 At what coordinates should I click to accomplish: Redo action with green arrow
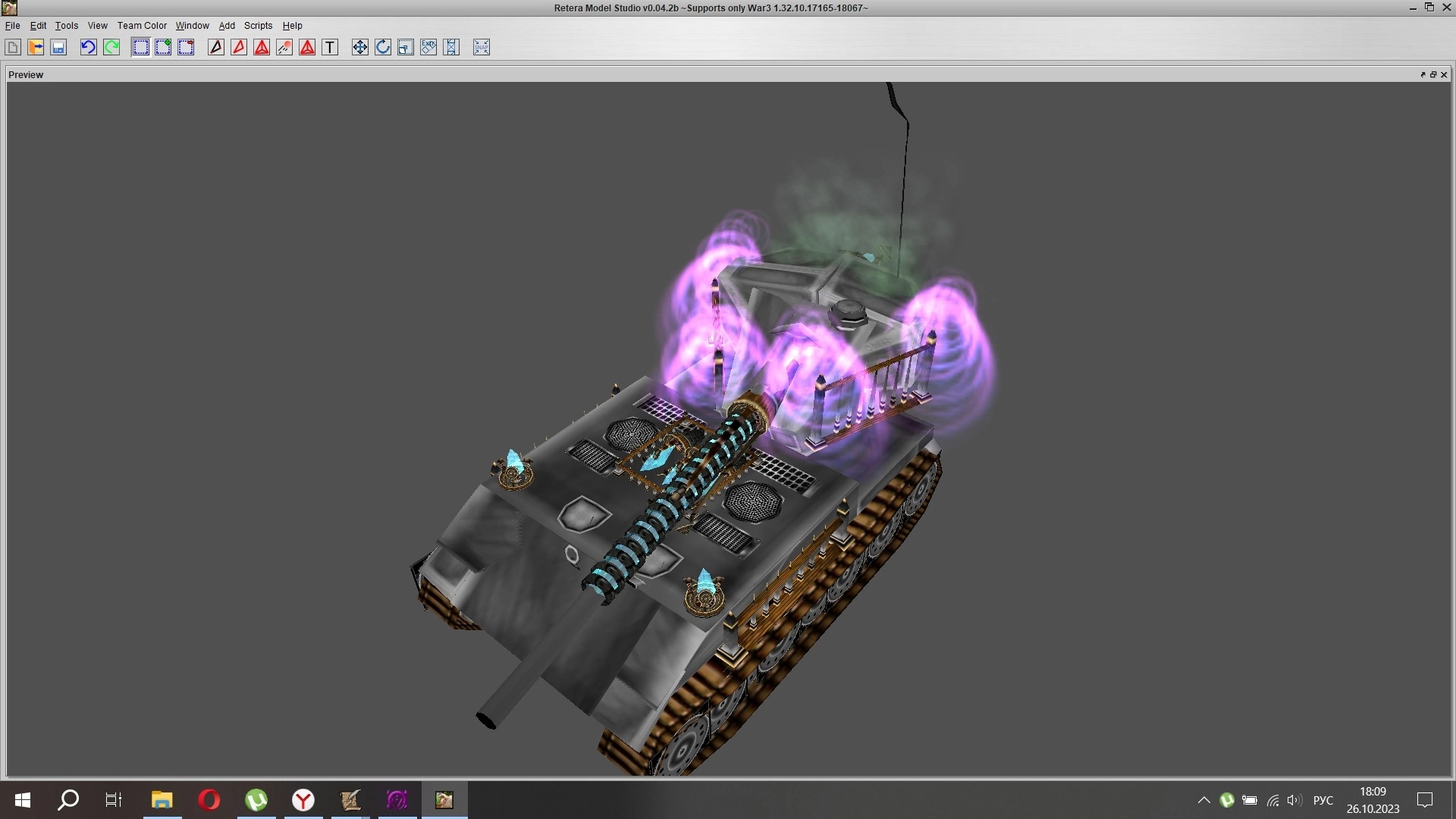(x=111, y=47)
